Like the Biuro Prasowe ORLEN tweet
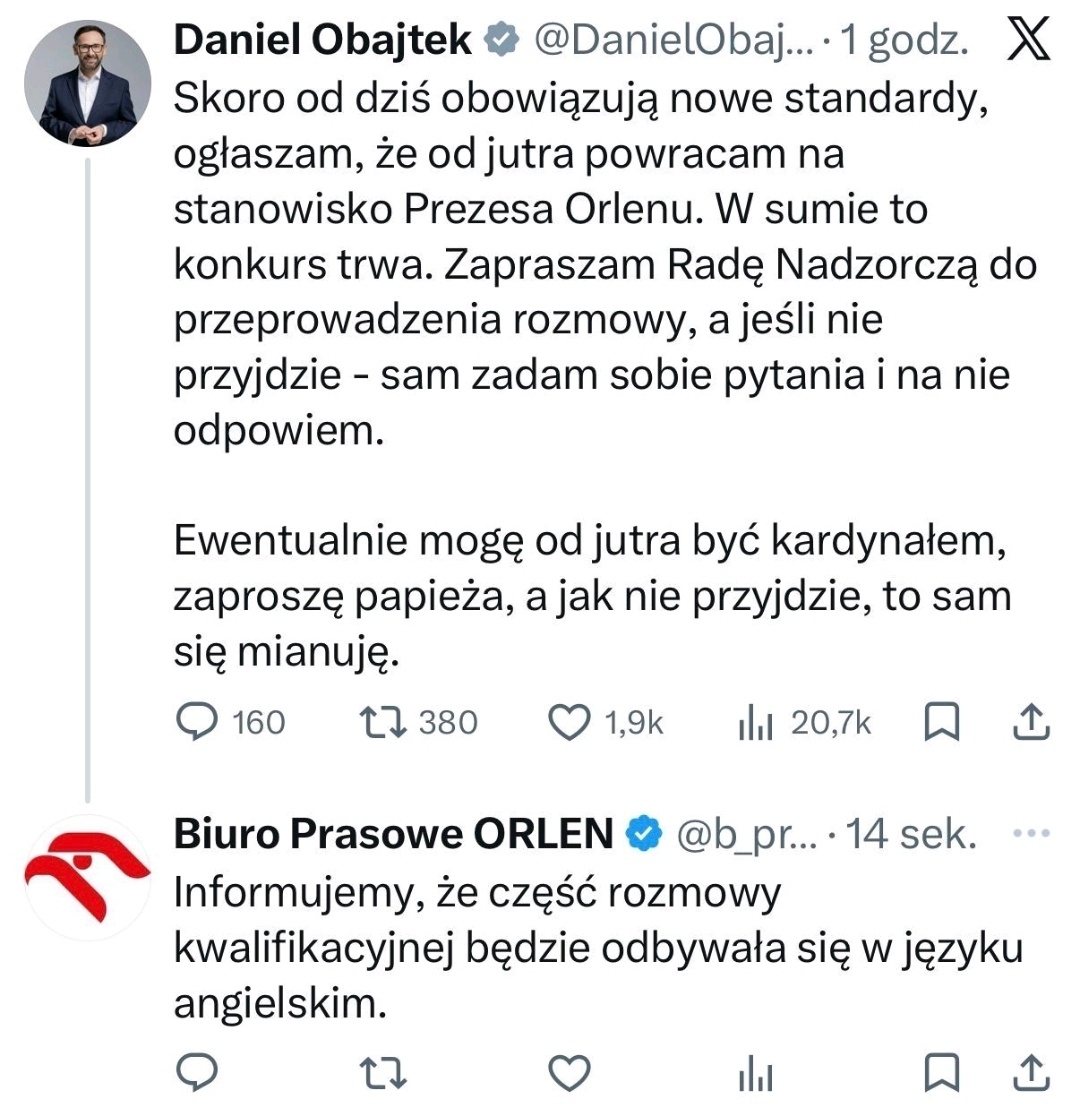Viewport: 1080px width, 1110px height. (x=571, y=1074)
